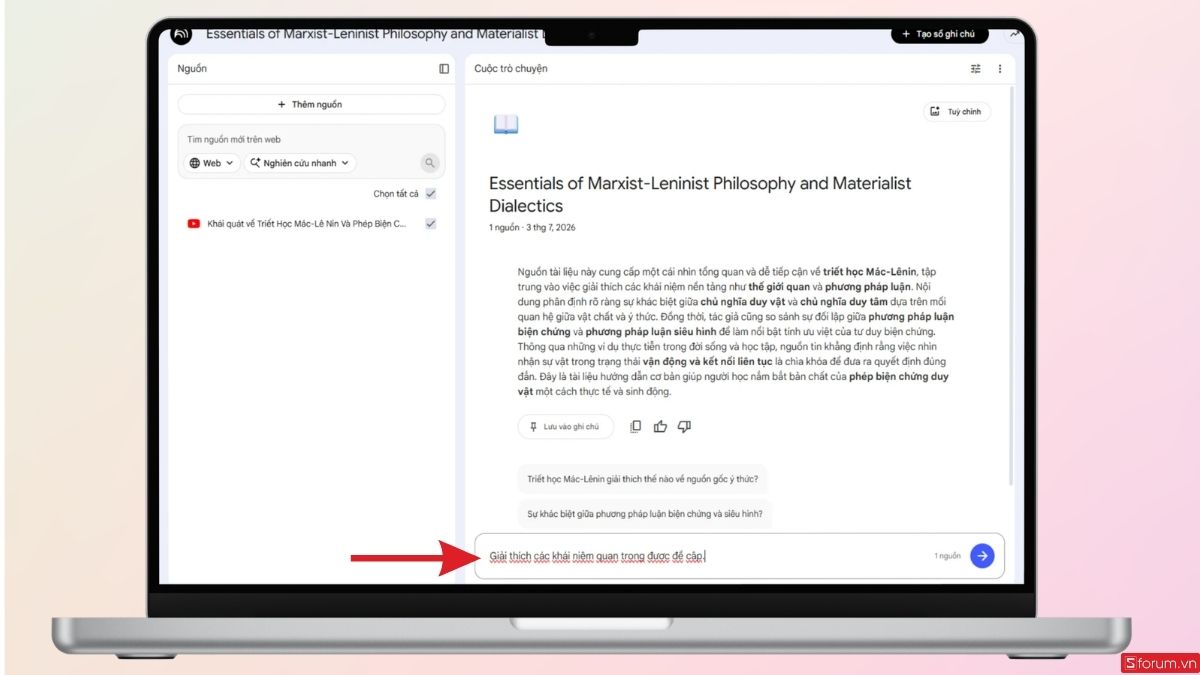Open the Tuỳ chỉnh customize button
Viewport: 1200px width, 675px height.
click(x=957, y=112)
